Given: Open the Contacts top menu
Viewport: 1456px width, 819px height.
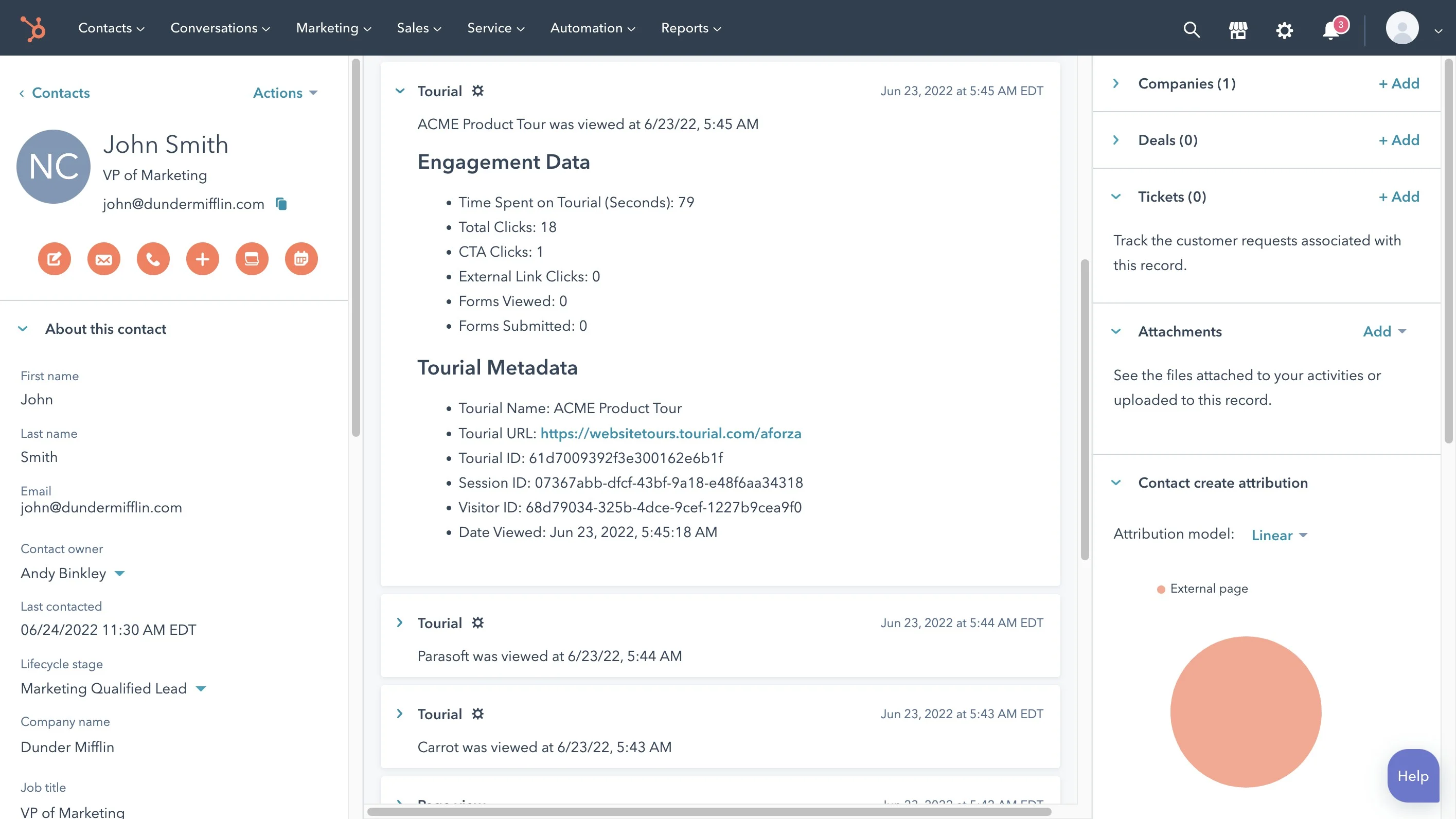Looking at the screenshot, I should point(111,28).
